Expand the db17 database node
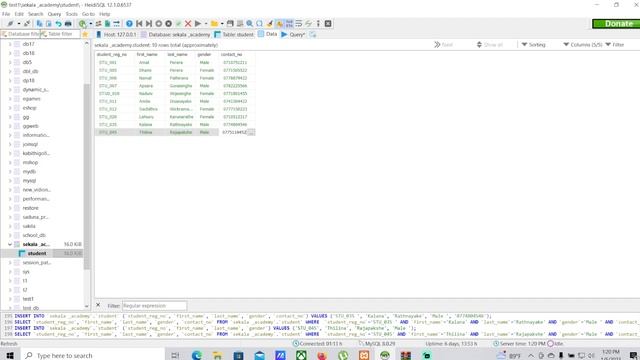The width and height of the screenshot is (640, 360). tap(10, 44)
